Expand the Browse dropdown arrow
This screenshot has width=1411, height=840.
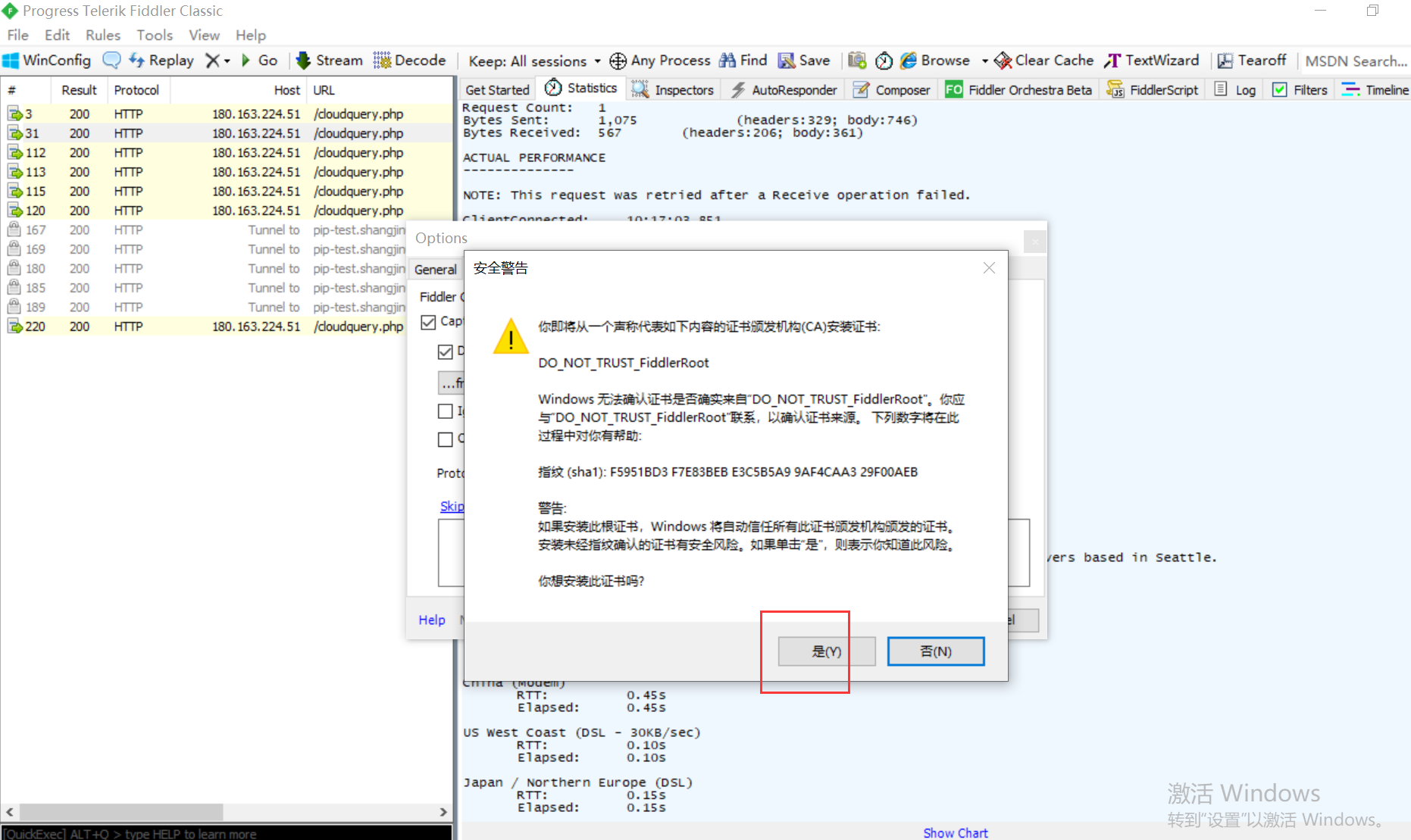point(984,61)
